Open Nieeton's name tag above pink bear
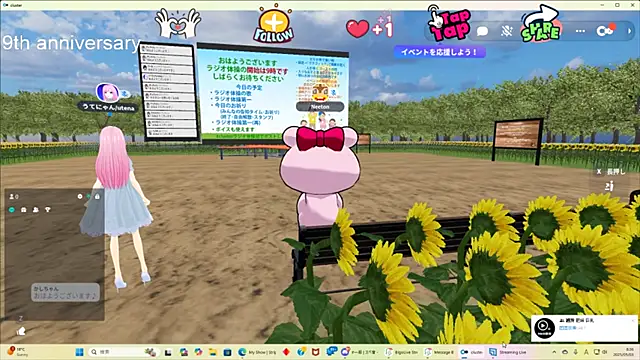 point(320,107)
